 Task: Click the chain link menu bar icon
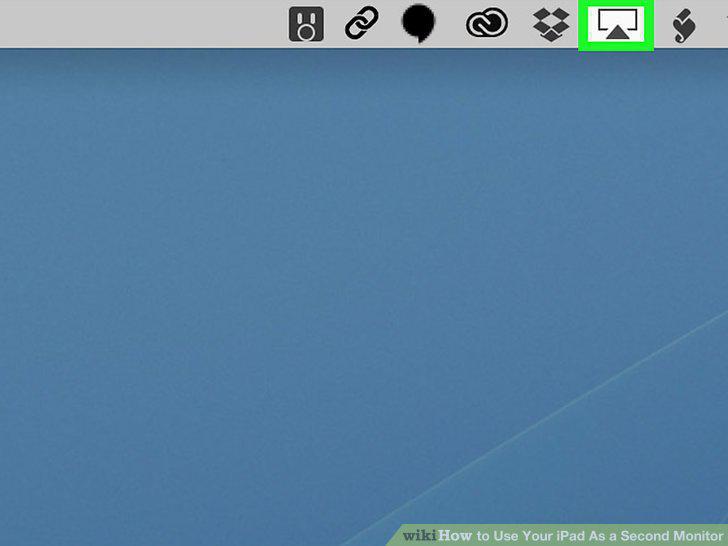pyautogui.click(x=361, y=22)
